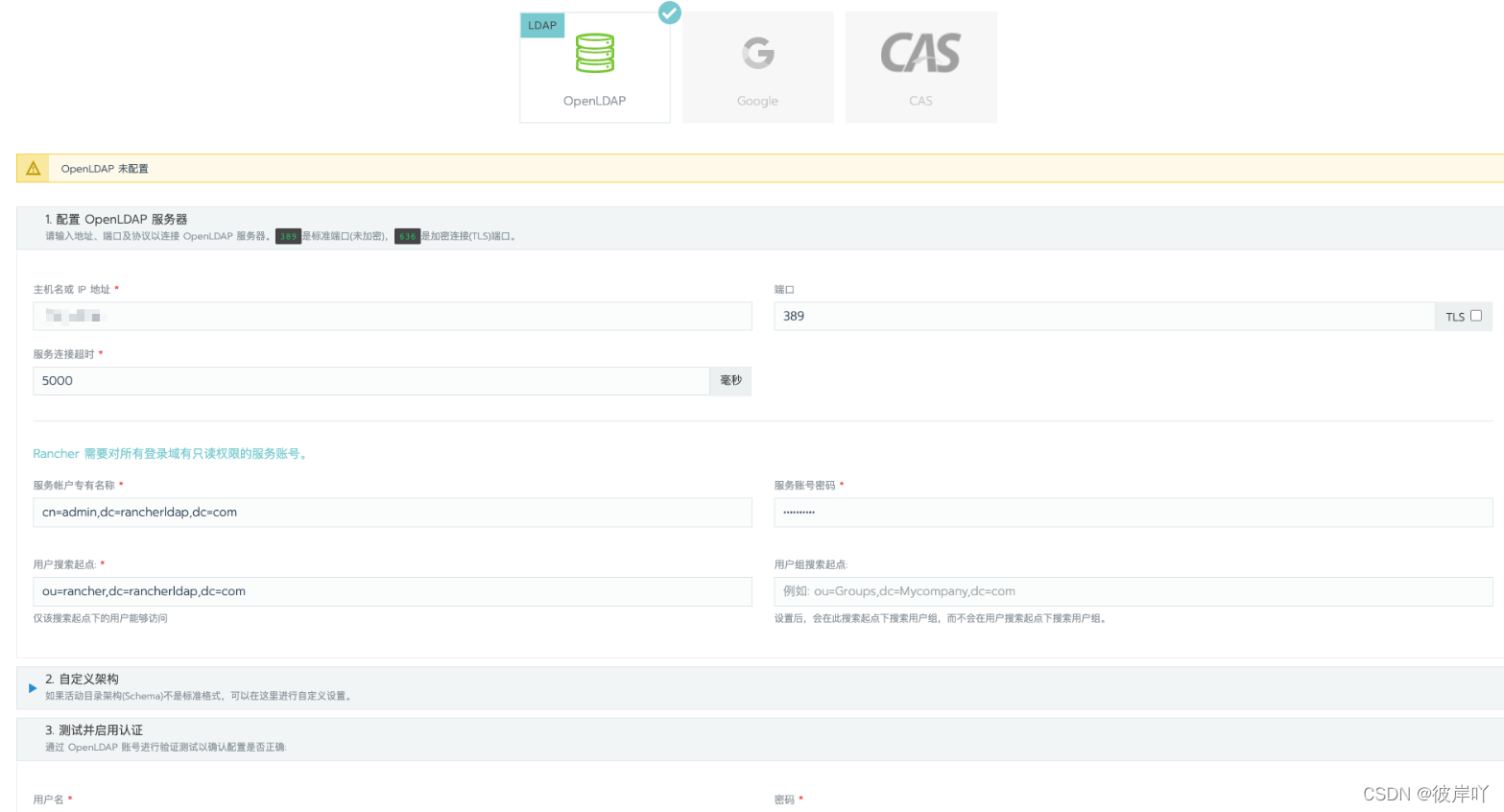The height and width of the screenshot is (812, 1504).
Task: Click the 主机名或 IP 地址 label
Action: (x=71, y=289)
